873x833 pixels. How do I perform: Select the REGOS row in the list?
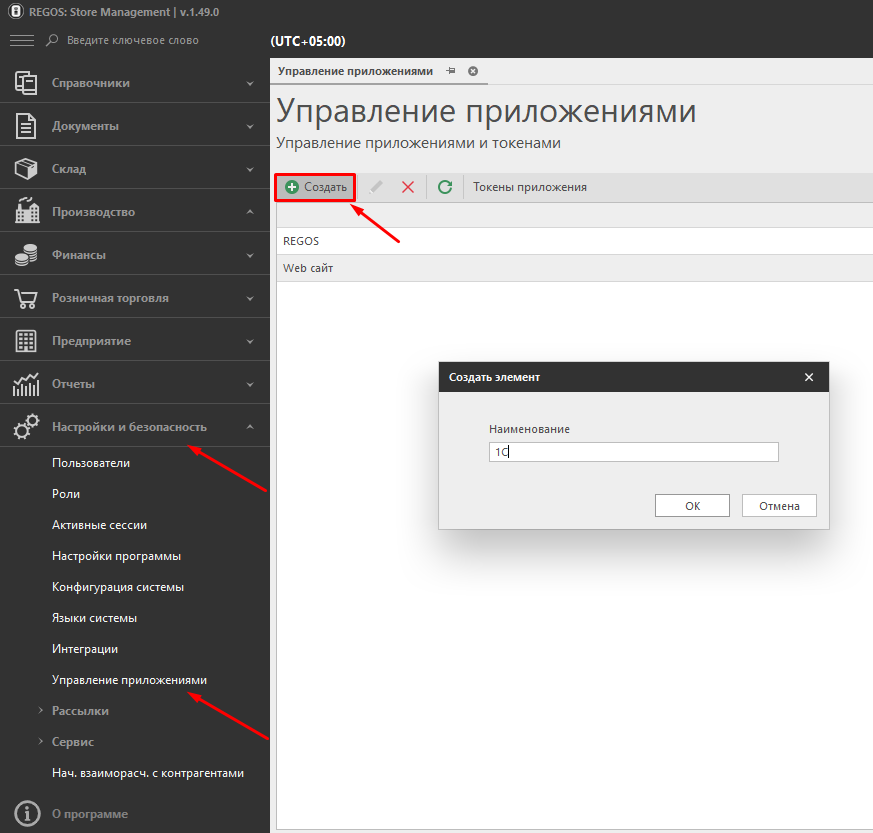point(575,241)
